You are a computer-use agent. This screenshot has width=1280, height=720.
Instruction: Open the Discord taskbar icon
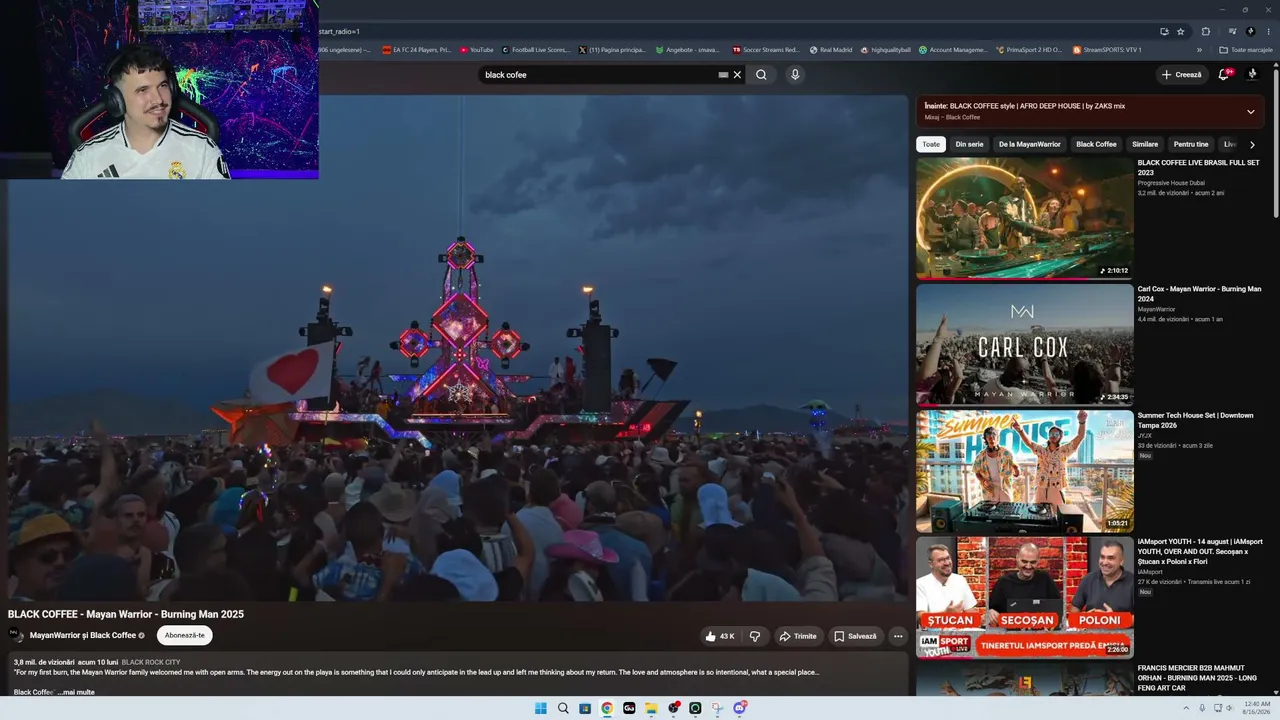pos(739,708)
